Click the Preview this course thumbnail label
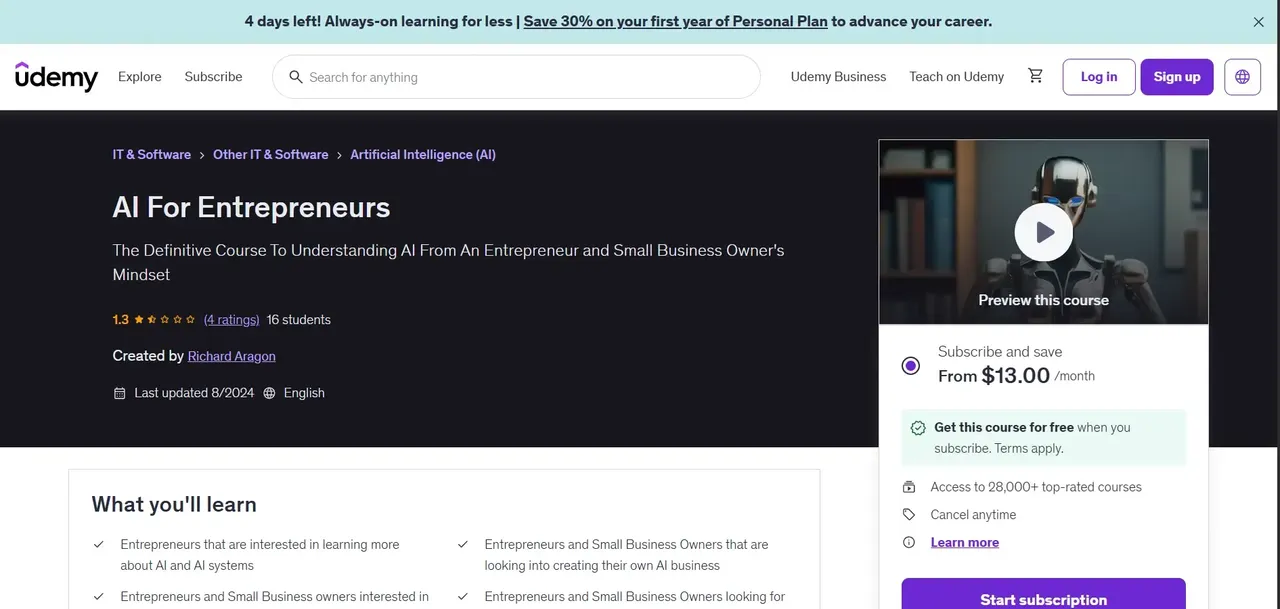Image resolution: width=1280 pixels, height=609 pixels. [x=1043, y=300]
